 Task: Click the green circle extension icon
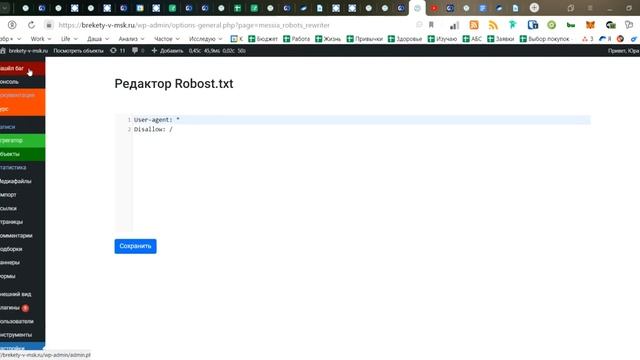coord(551,25)
